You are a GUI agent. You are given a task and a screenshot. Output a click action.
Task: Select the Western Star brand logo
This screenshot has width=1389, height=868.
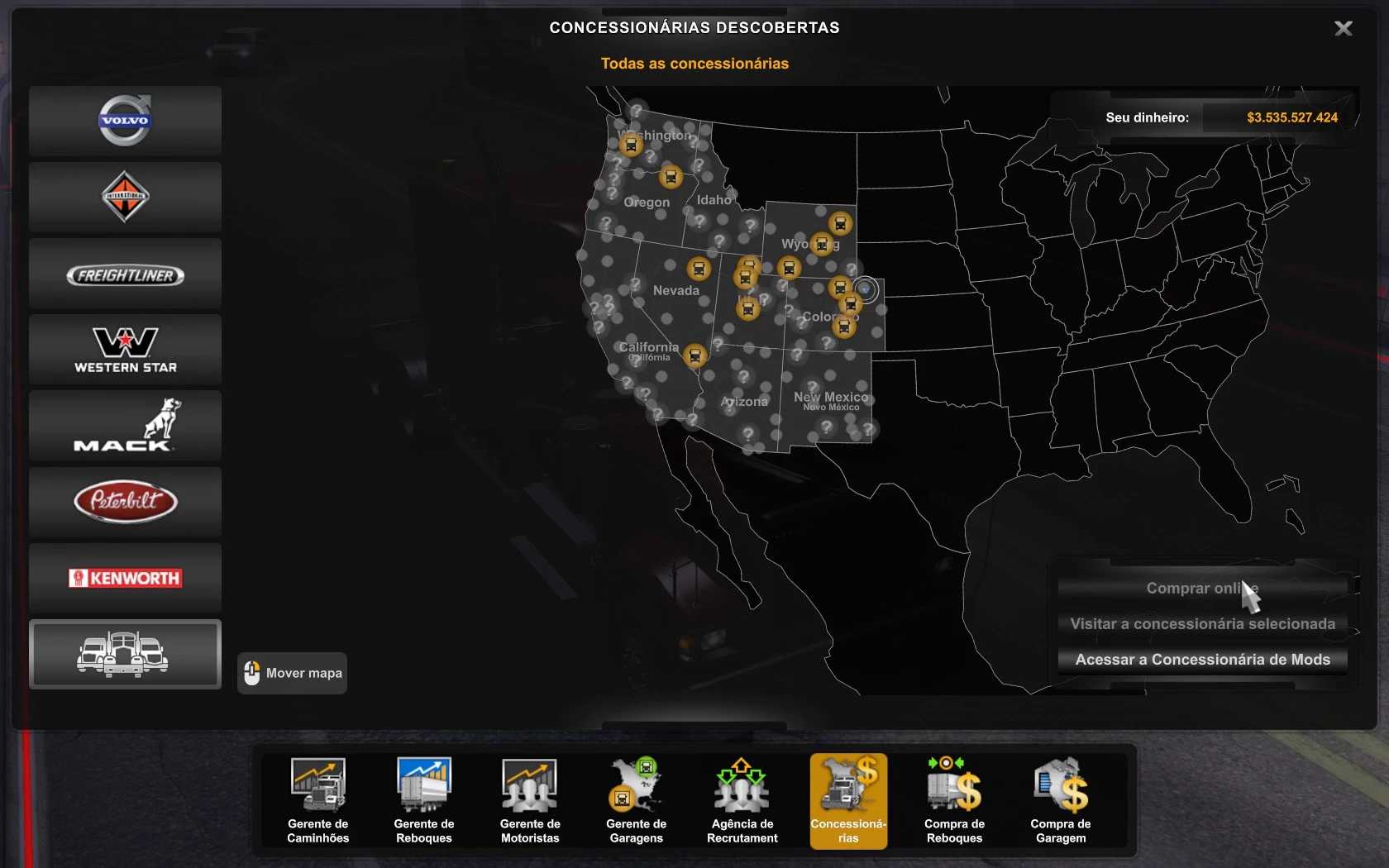[x=125, y=350]
